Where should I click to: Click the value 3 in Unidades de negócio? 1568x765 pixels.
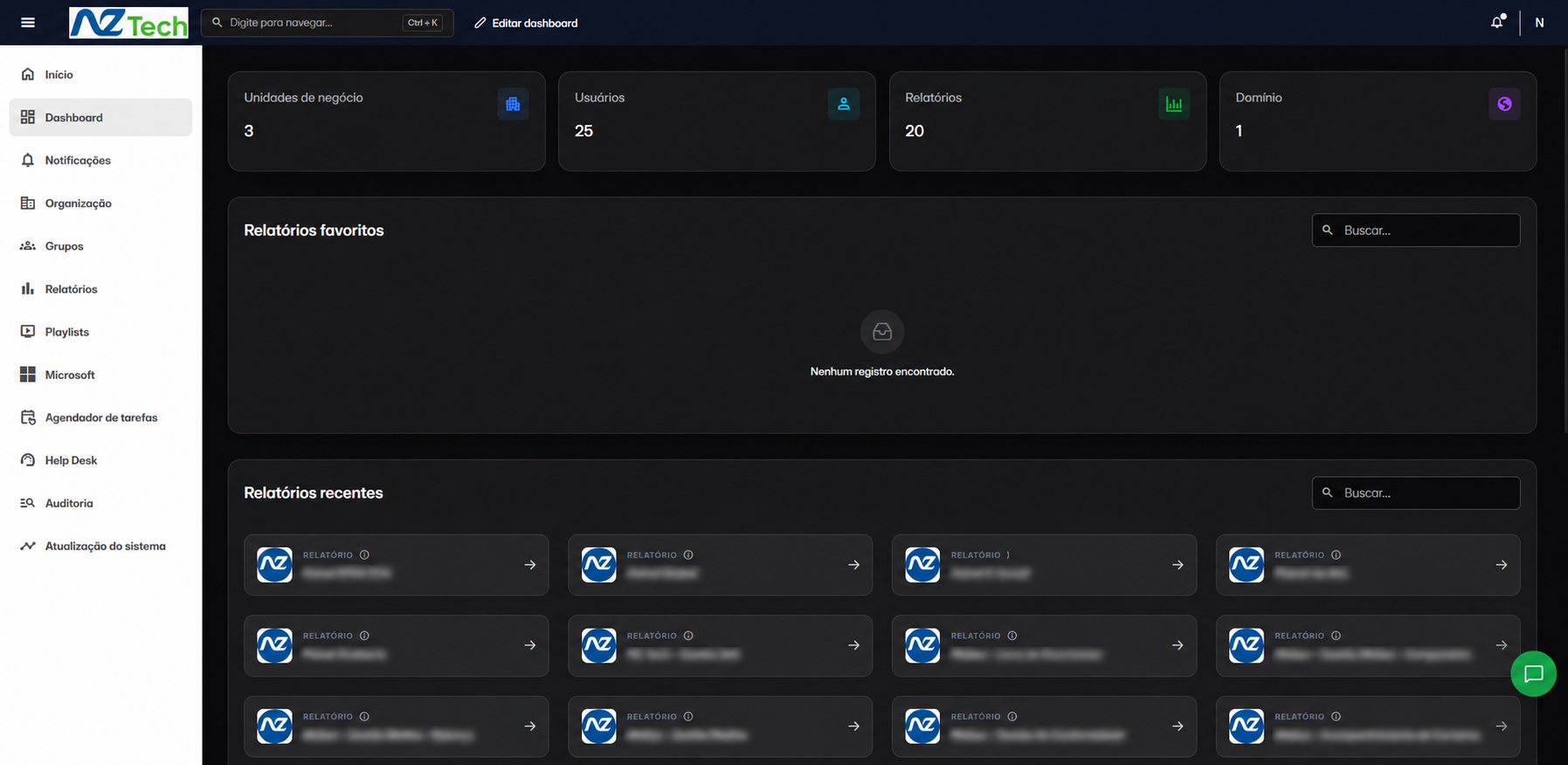point(249,131)
